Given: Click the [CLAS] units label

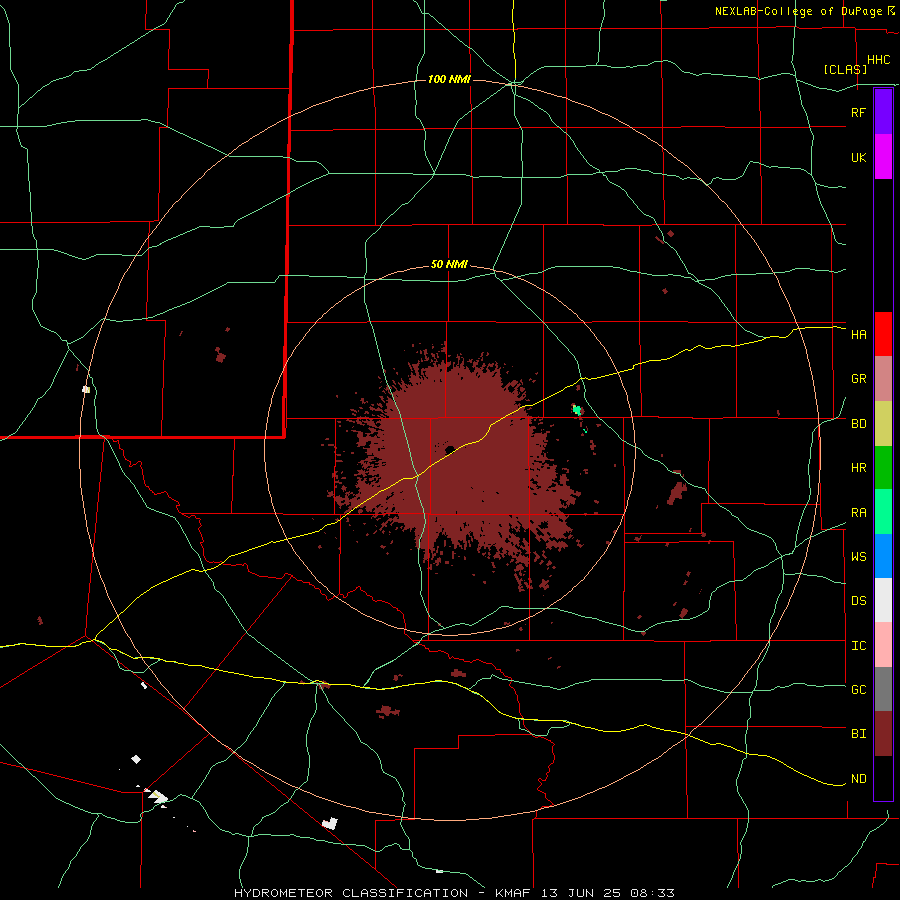Looking at the screenshot, I should click(845, 69).
